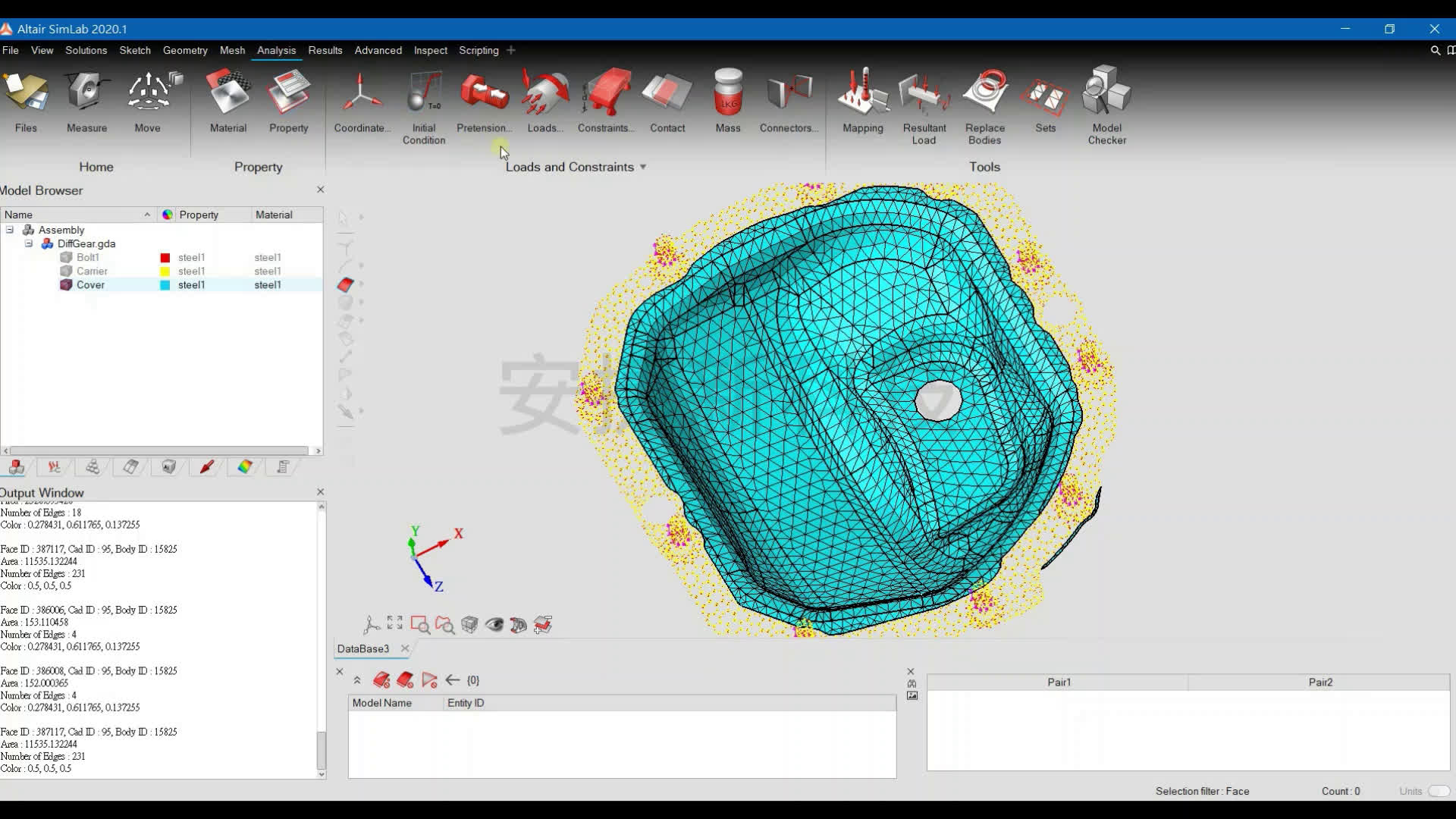The height and width of the screenshot is (819, 1456).
Task: Toggle the Units switch in status bar
Action: [x=1438, y=791]
